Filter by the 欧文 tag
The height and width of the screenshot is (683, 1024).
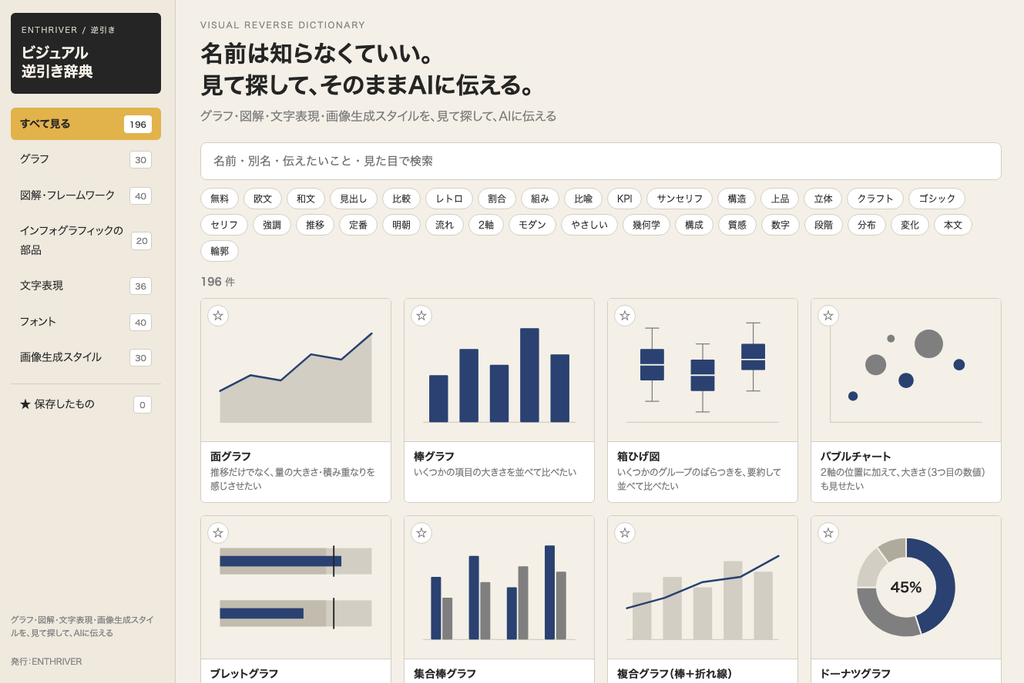coord(263,199)
